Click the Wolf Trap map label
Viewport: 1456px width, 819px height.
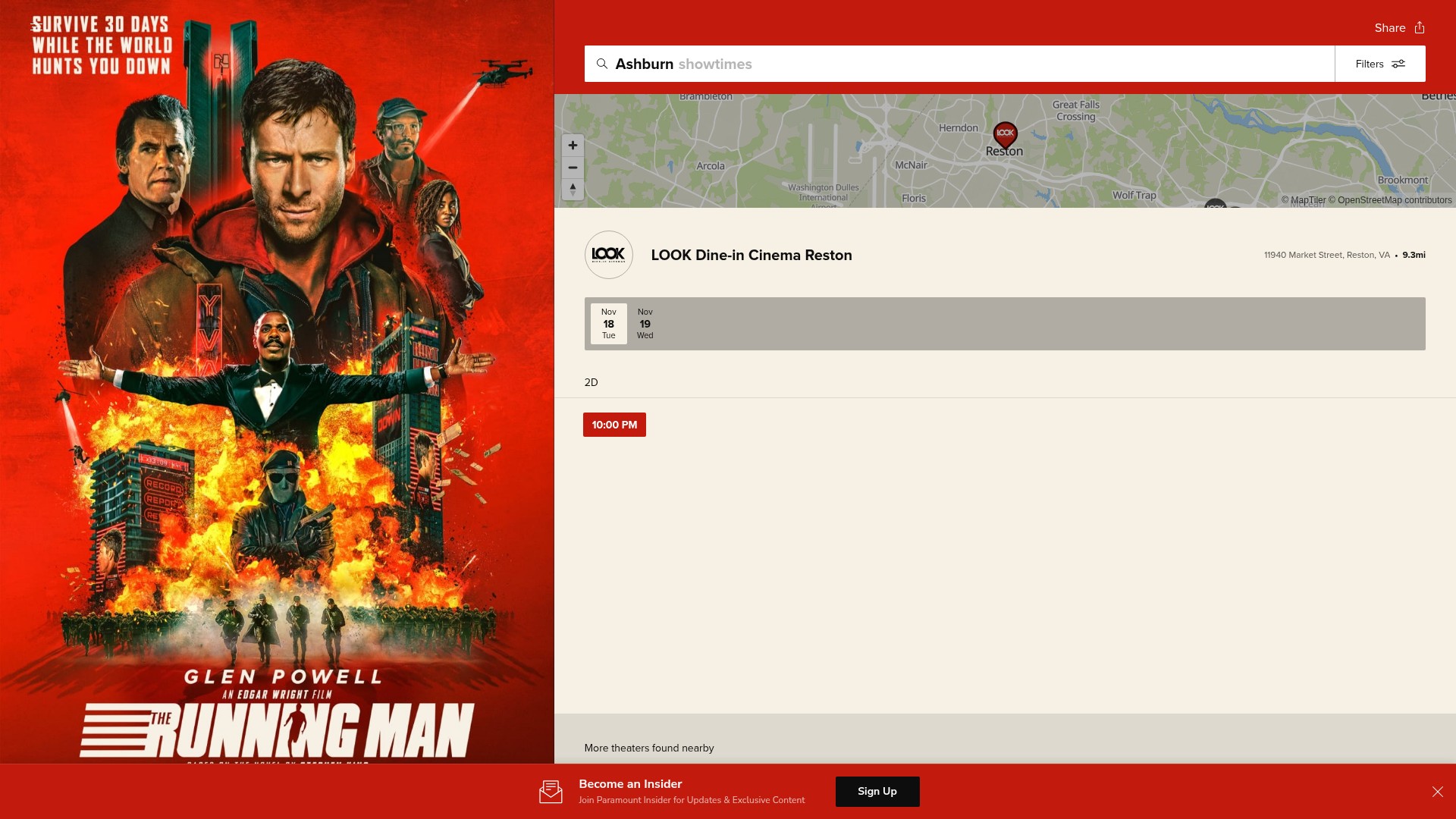coord(1134,195)
